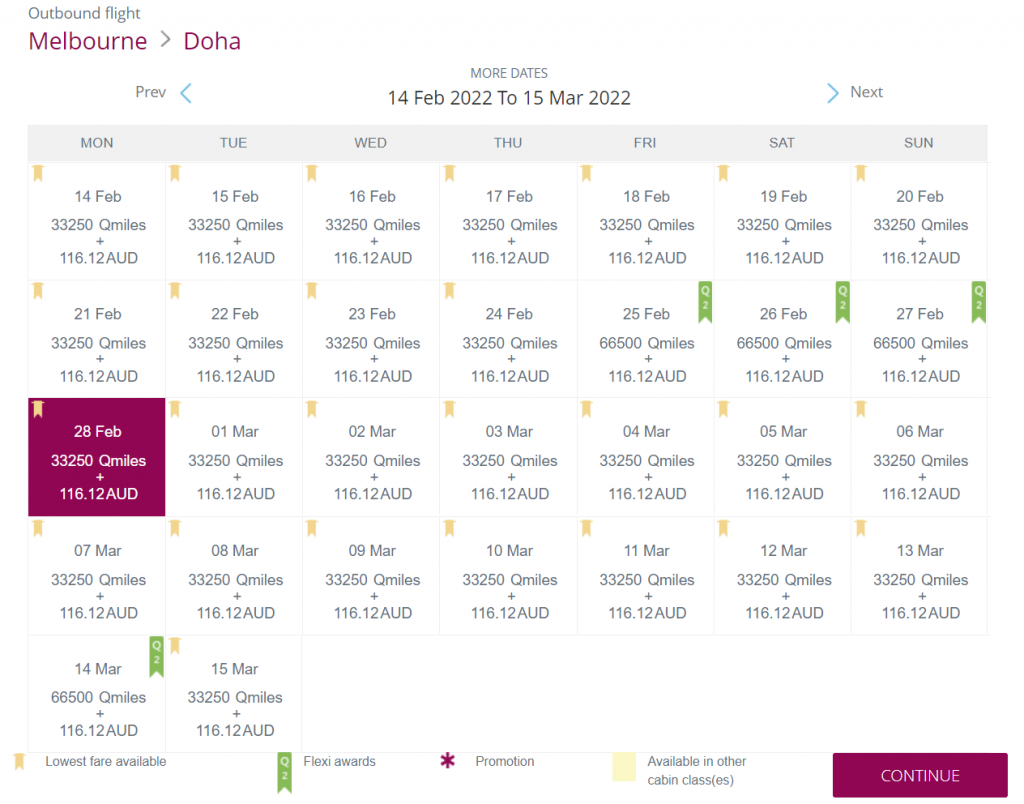The width and height of the screenshot is (1024, 804).
Task: Select the 10 Mar fare cell
Action: [x=507, y=576]
